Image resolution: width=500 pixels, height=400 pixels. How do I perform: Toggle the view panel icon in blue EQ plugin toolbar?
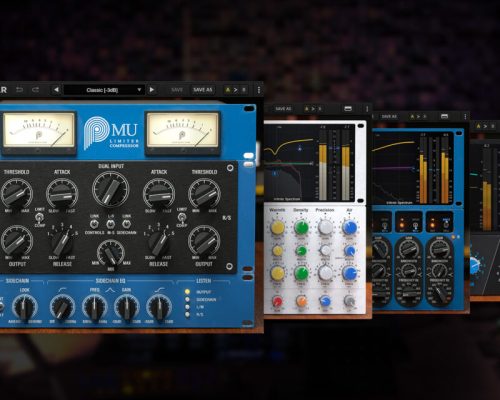(x=444, y=116)
